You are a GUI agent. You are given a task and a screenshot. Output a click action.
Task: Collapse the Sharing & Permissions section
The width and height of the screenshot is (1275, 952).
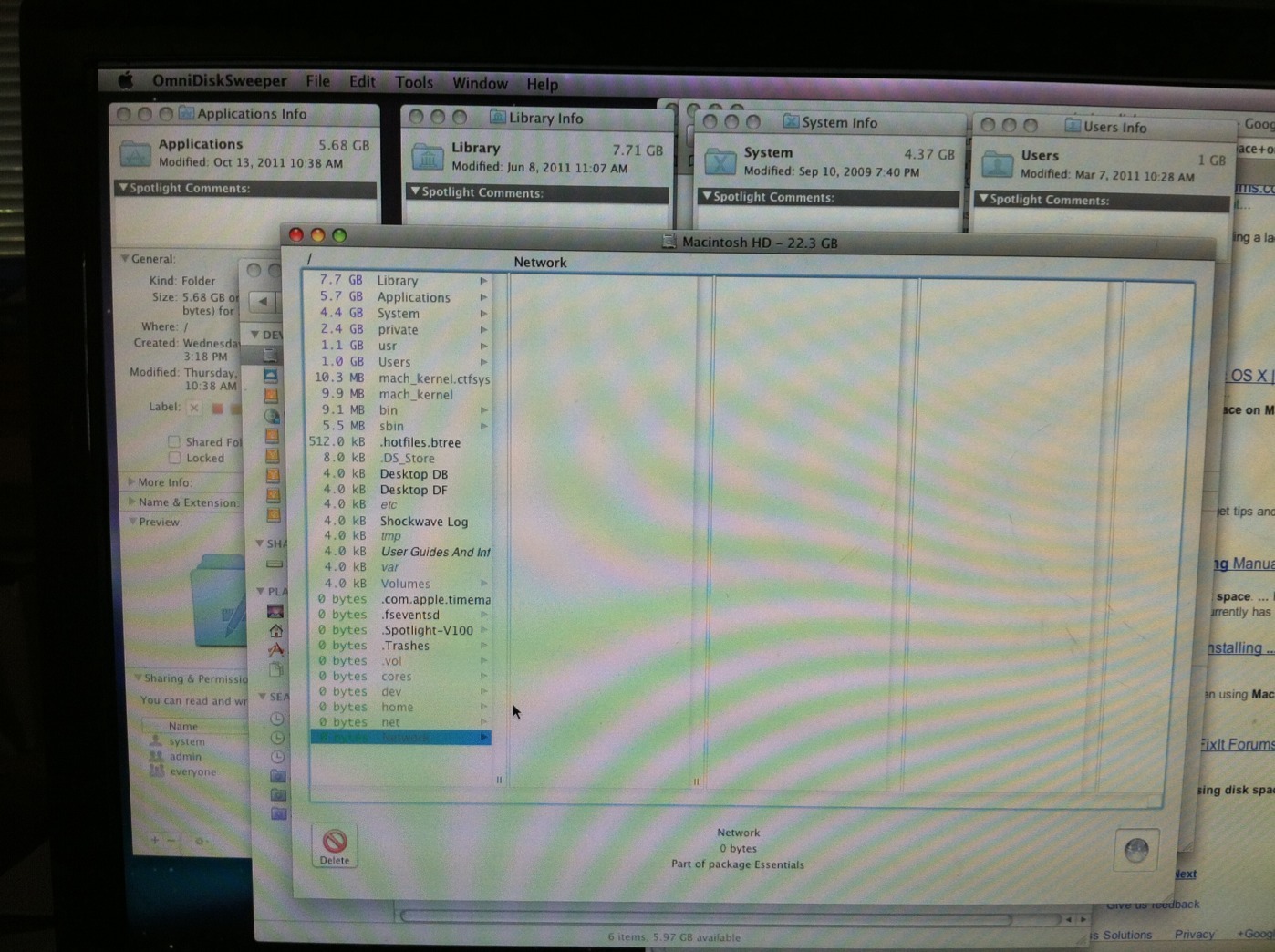138,678
